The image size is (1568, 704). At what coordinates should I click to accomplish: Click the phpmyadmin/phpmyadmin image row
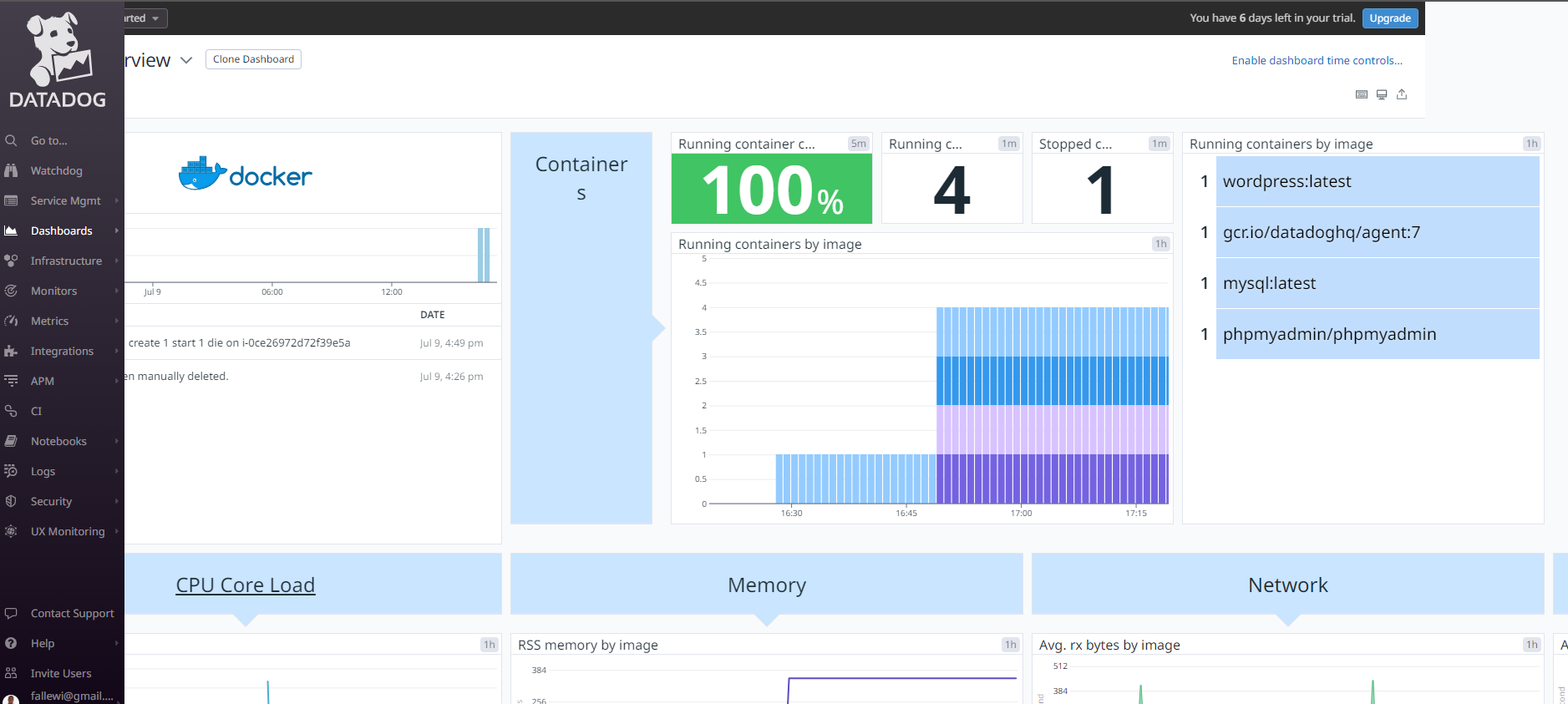pos(1378,334)
